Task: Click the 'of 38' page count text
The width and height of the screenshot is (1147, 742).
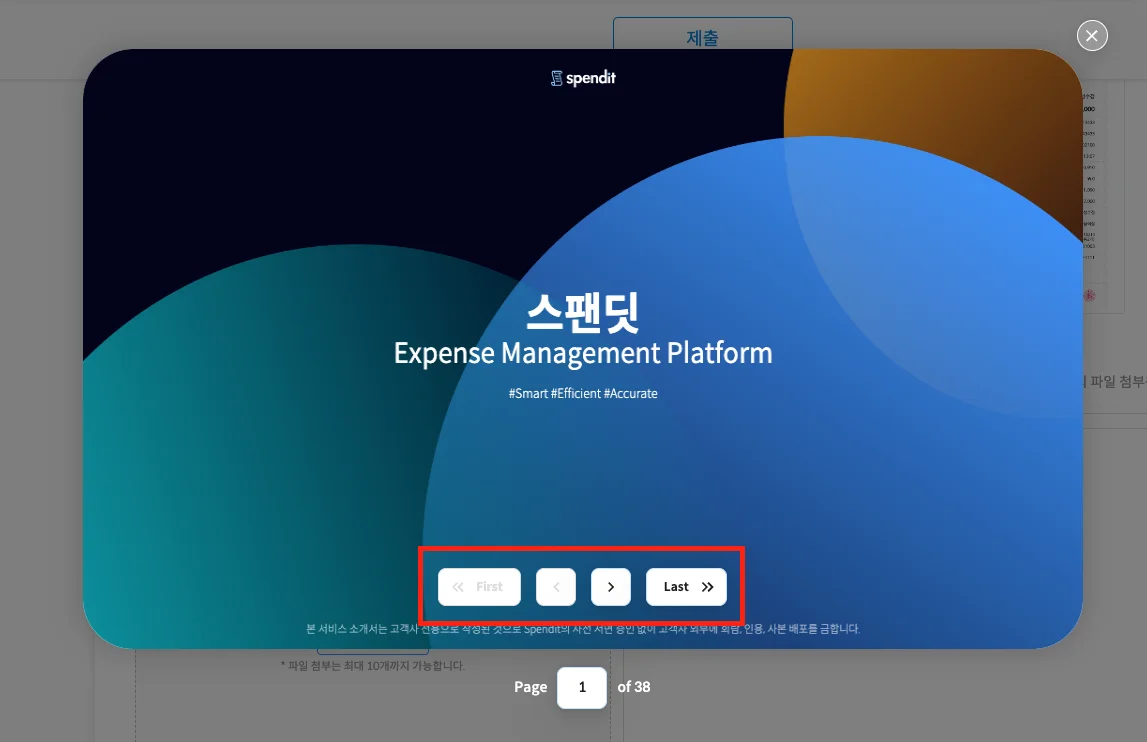Action: click(x=633, y=687)
